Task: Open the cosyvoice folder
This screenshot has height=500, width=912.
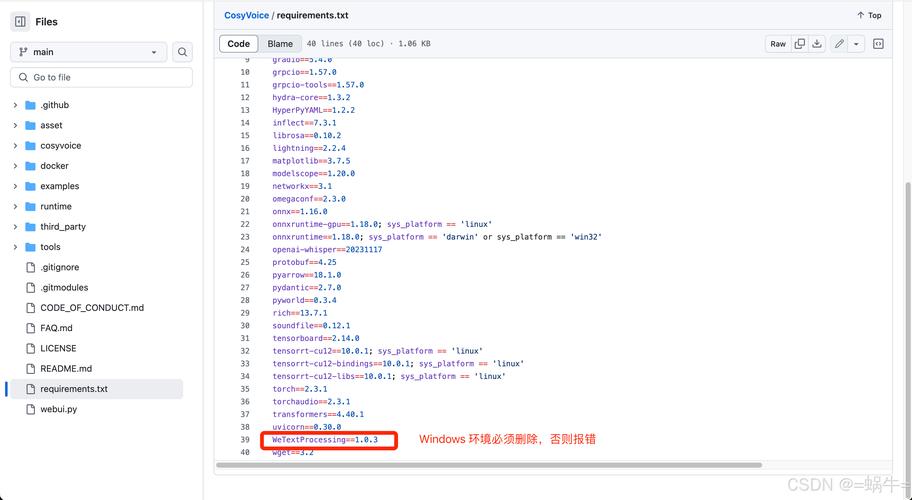Action: coord(60,146)
